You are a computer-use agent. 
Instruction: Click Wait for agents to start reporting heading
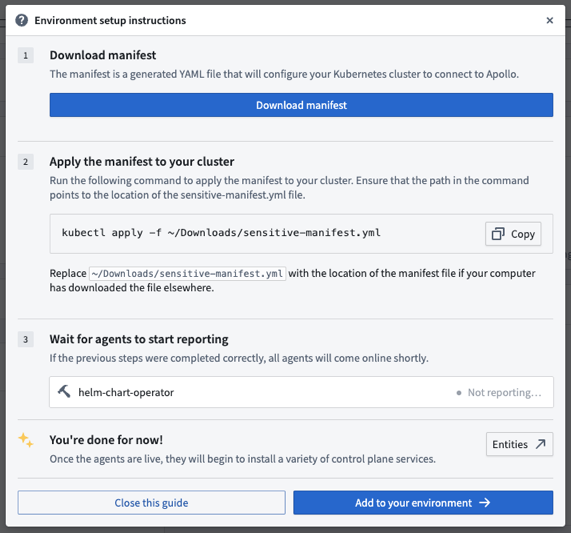coord(139,339)
